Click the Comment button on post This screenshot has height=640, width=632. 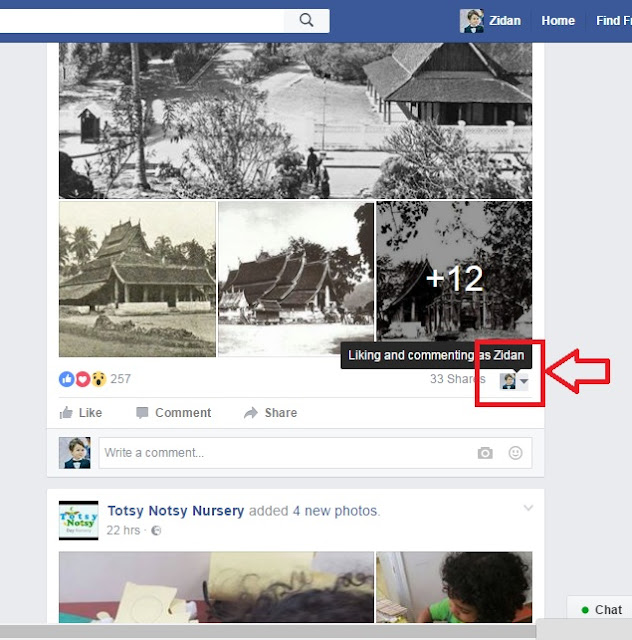174,413
